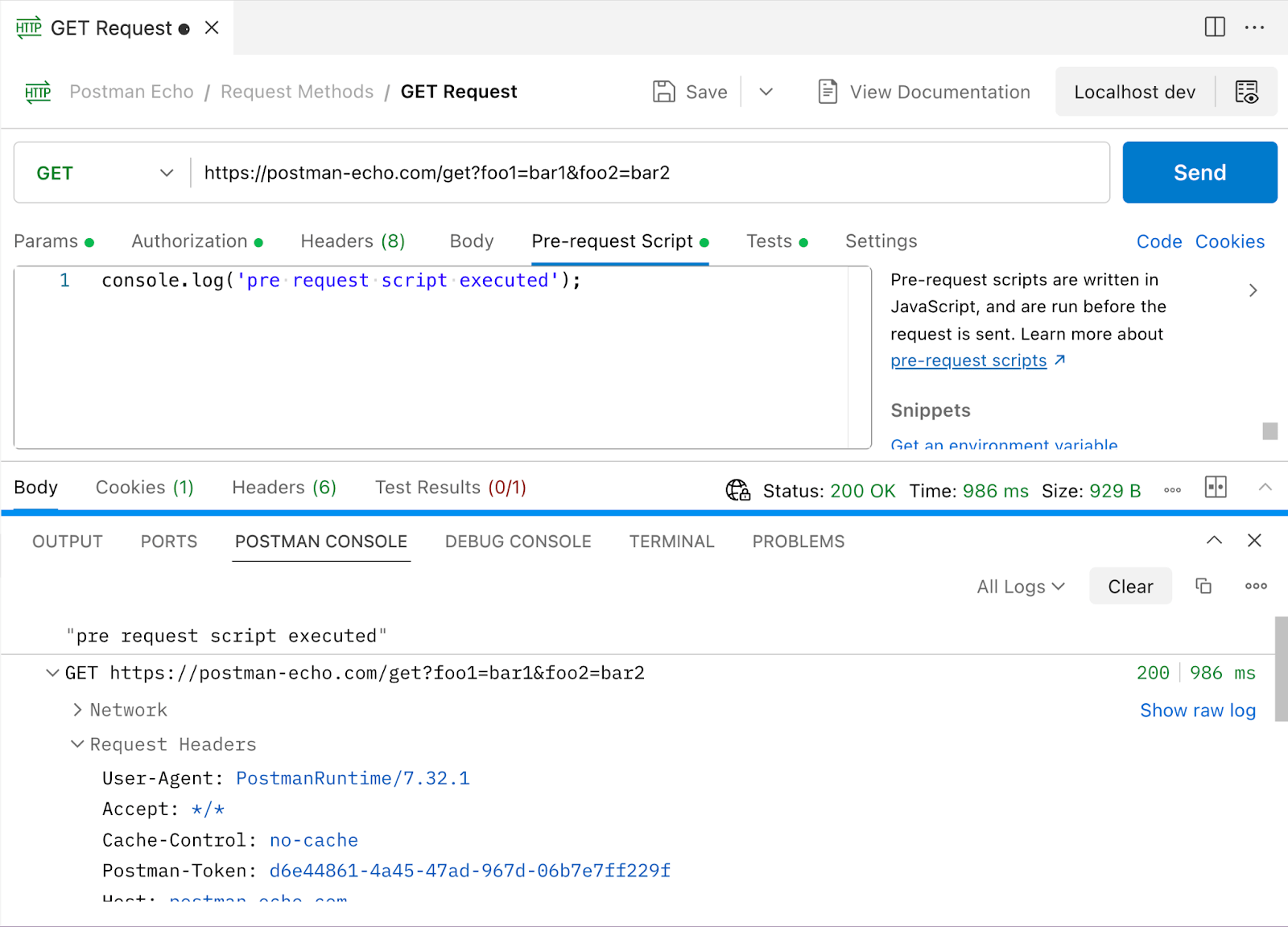The width and height of the screenshot is (1288, 927).
Task: Click the Postman-Token value d6e44861
Action: (x=470, y=871)
